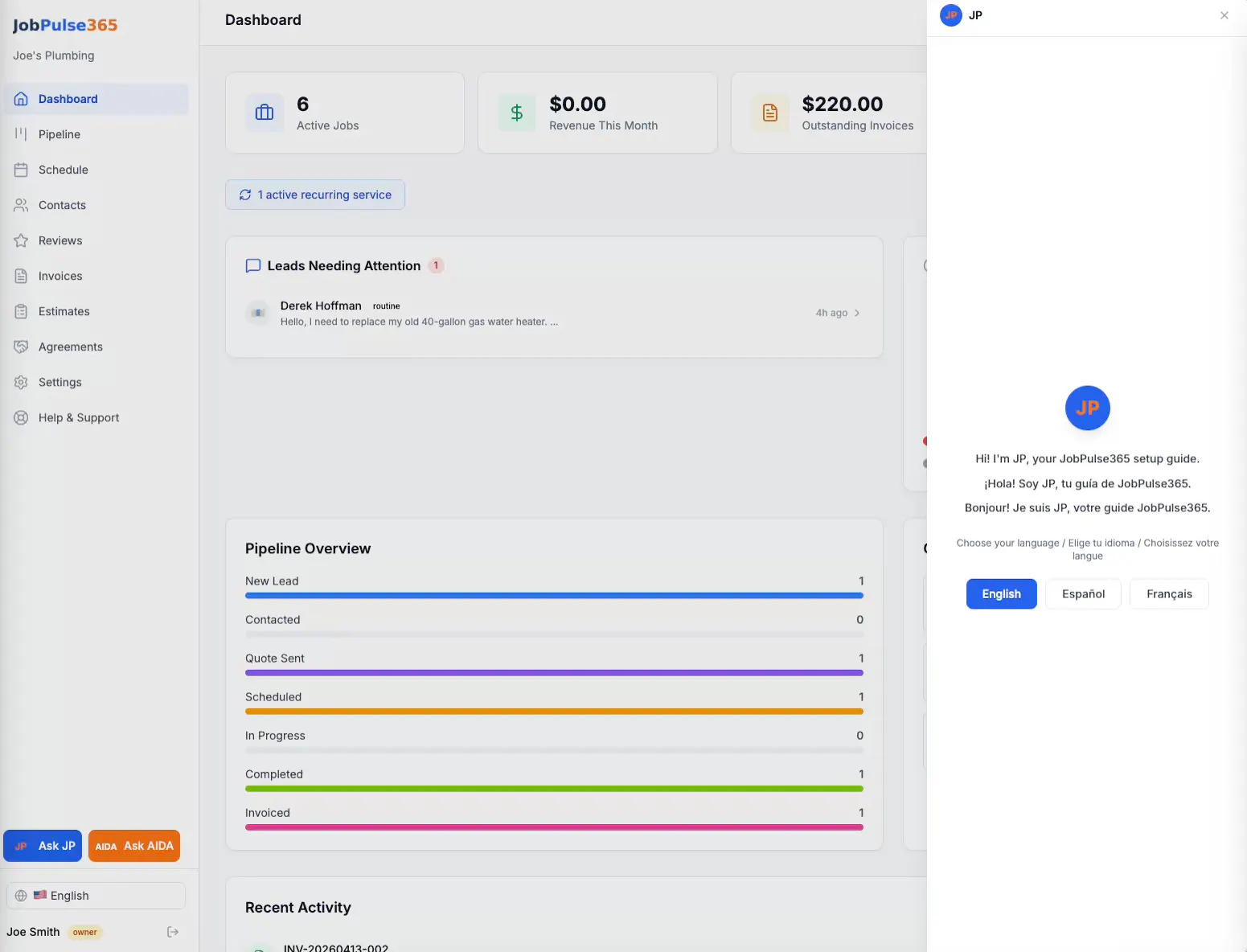The width and height of the screenshot is (1247, 952).
Task: Click the Joe Smith user name
Action: click(33, 932)
